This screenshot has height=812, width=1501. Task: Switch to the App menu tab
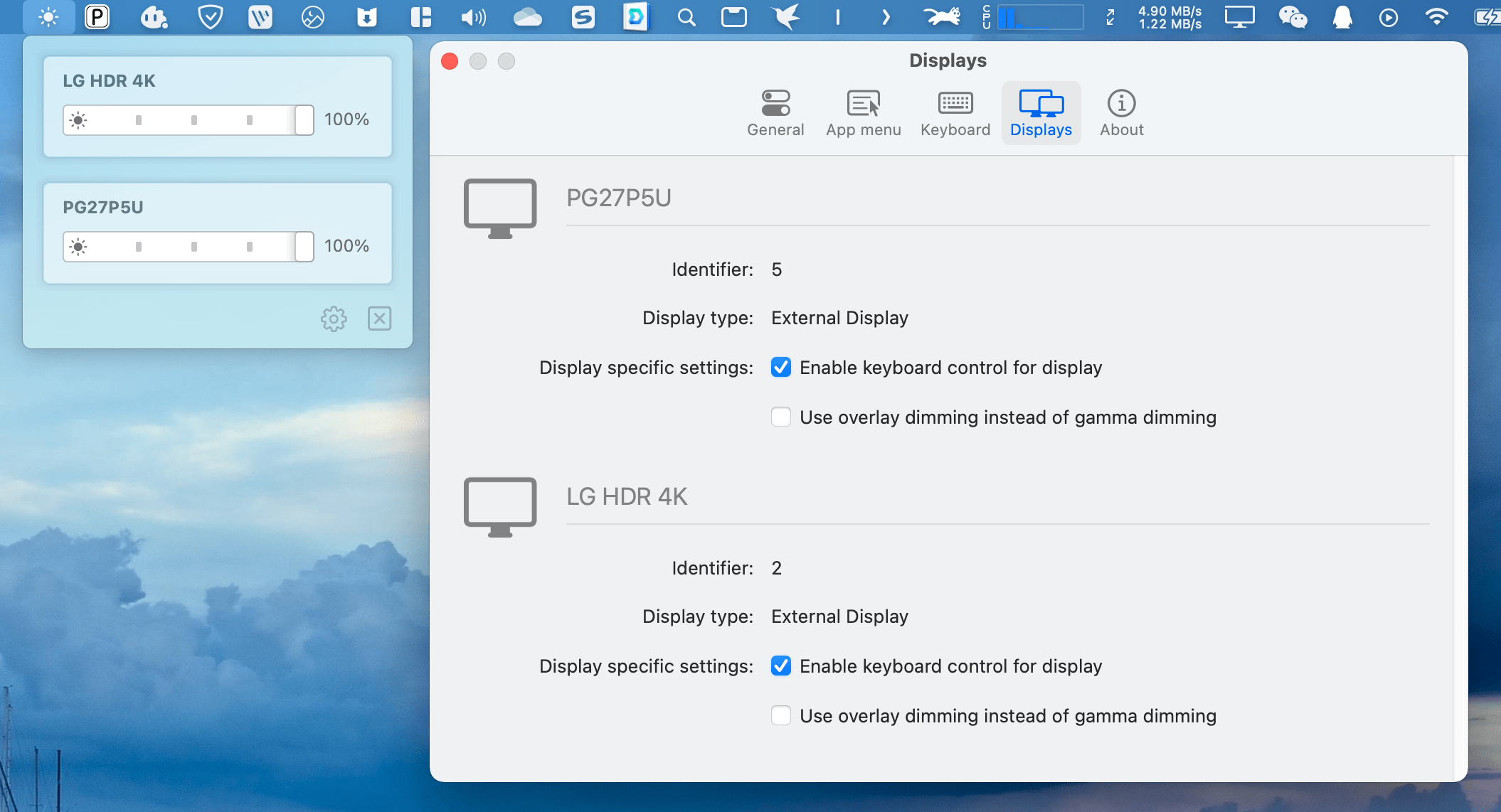click(x=864, y=113)
